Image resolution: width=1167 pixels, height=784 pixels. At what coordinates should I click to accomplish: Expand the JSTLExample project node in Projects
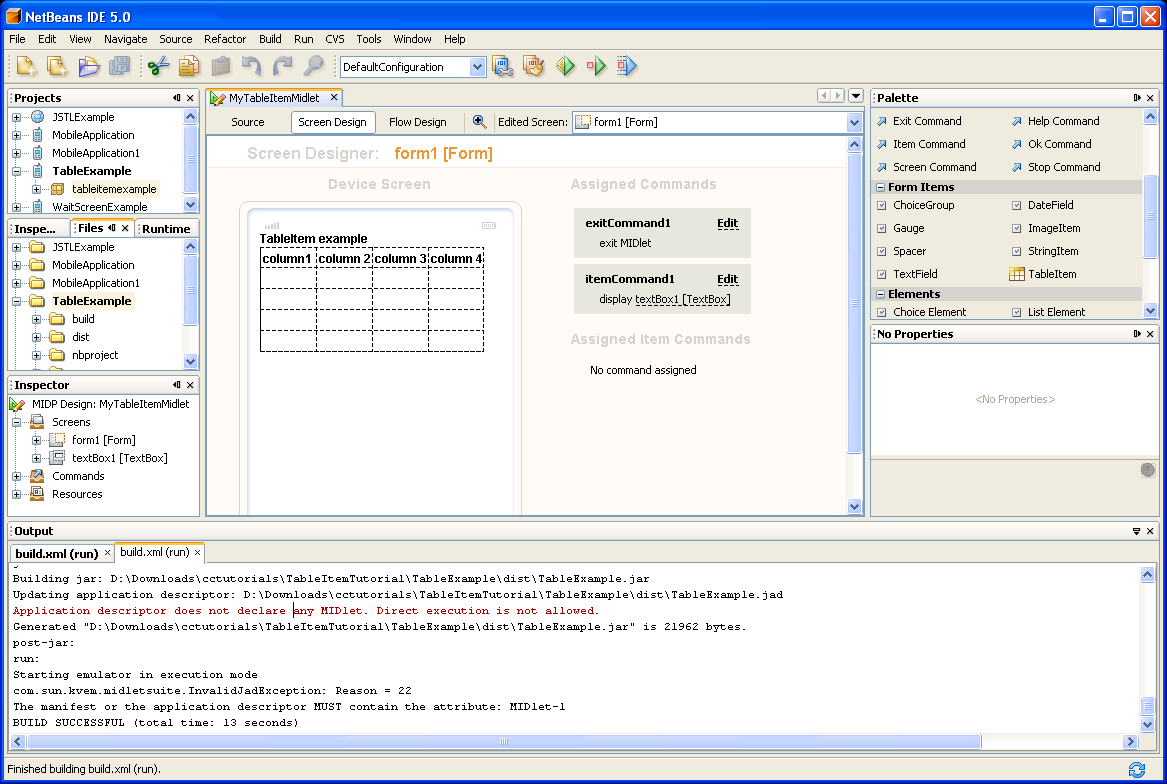coord(16,117)
